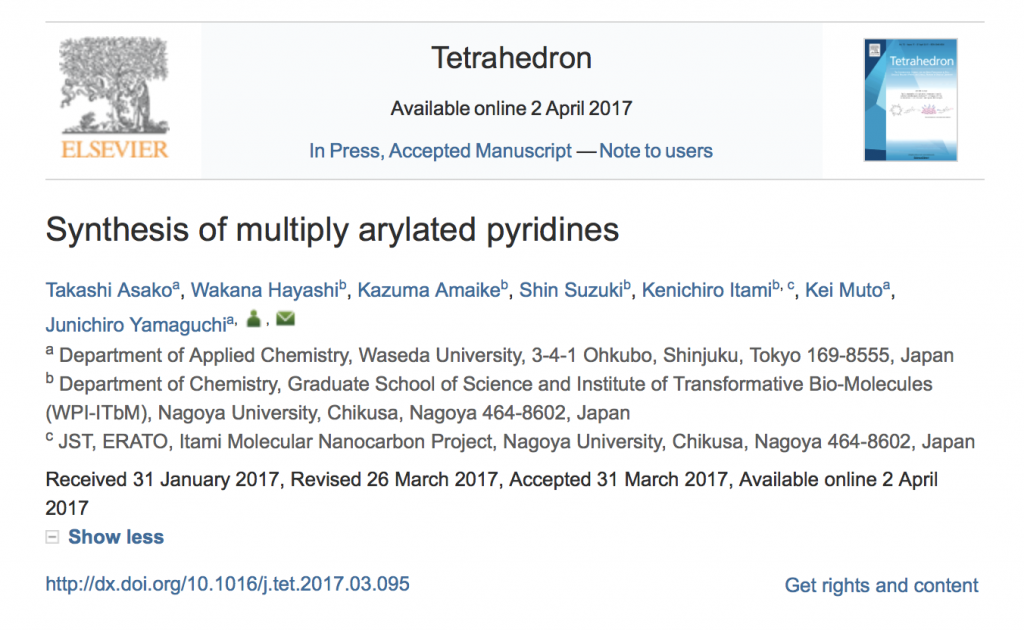Open author Kenichiro Itami
Screen dimensions: 1024x630
[x=707, y=290]
